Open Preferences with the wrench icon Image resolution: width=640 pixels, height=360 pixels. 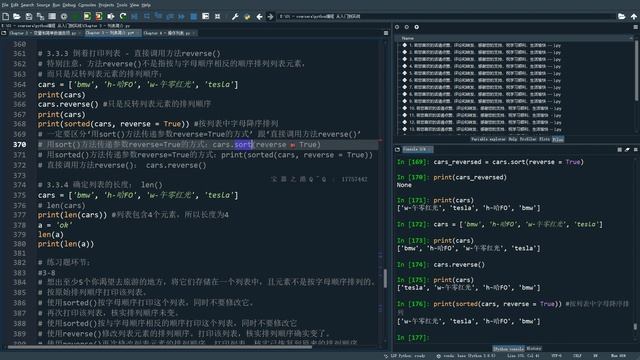click(x=235, y=16)
